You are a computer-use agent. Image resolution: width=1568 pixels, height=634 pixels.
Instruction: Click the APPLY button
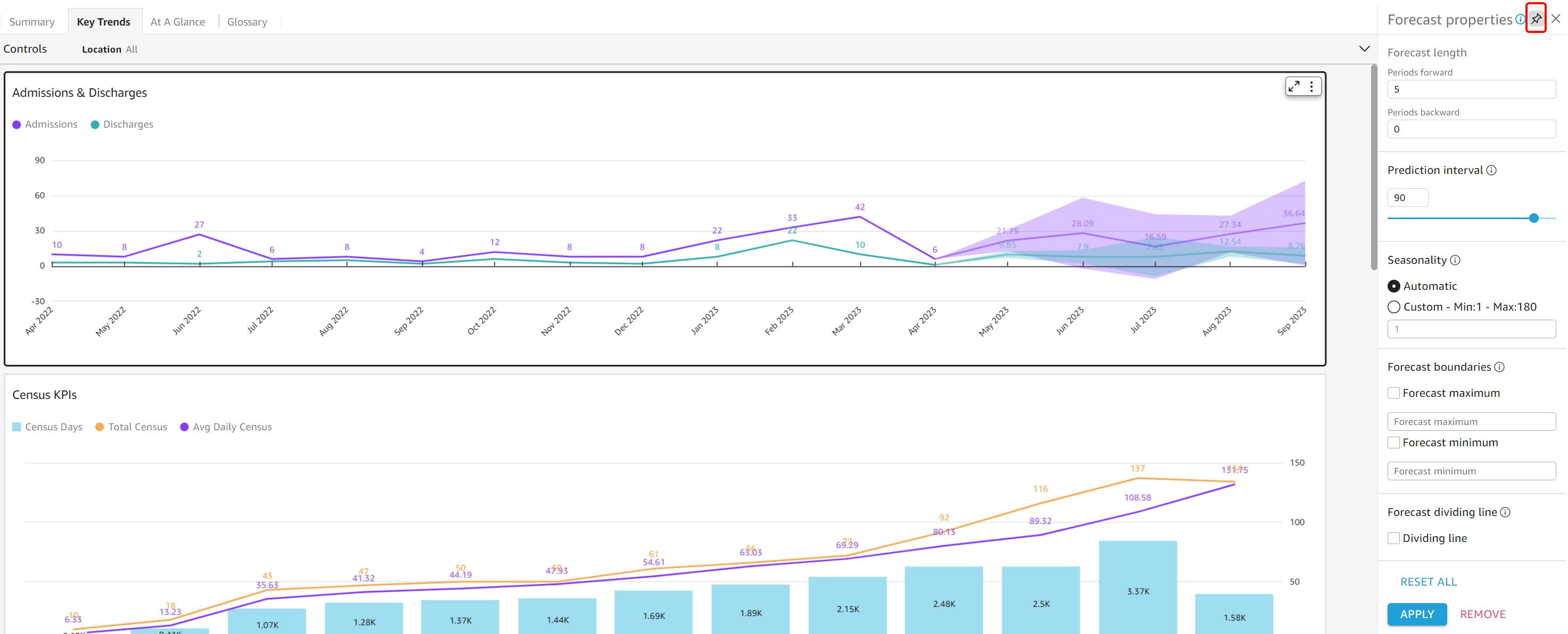click(1416, 614)
